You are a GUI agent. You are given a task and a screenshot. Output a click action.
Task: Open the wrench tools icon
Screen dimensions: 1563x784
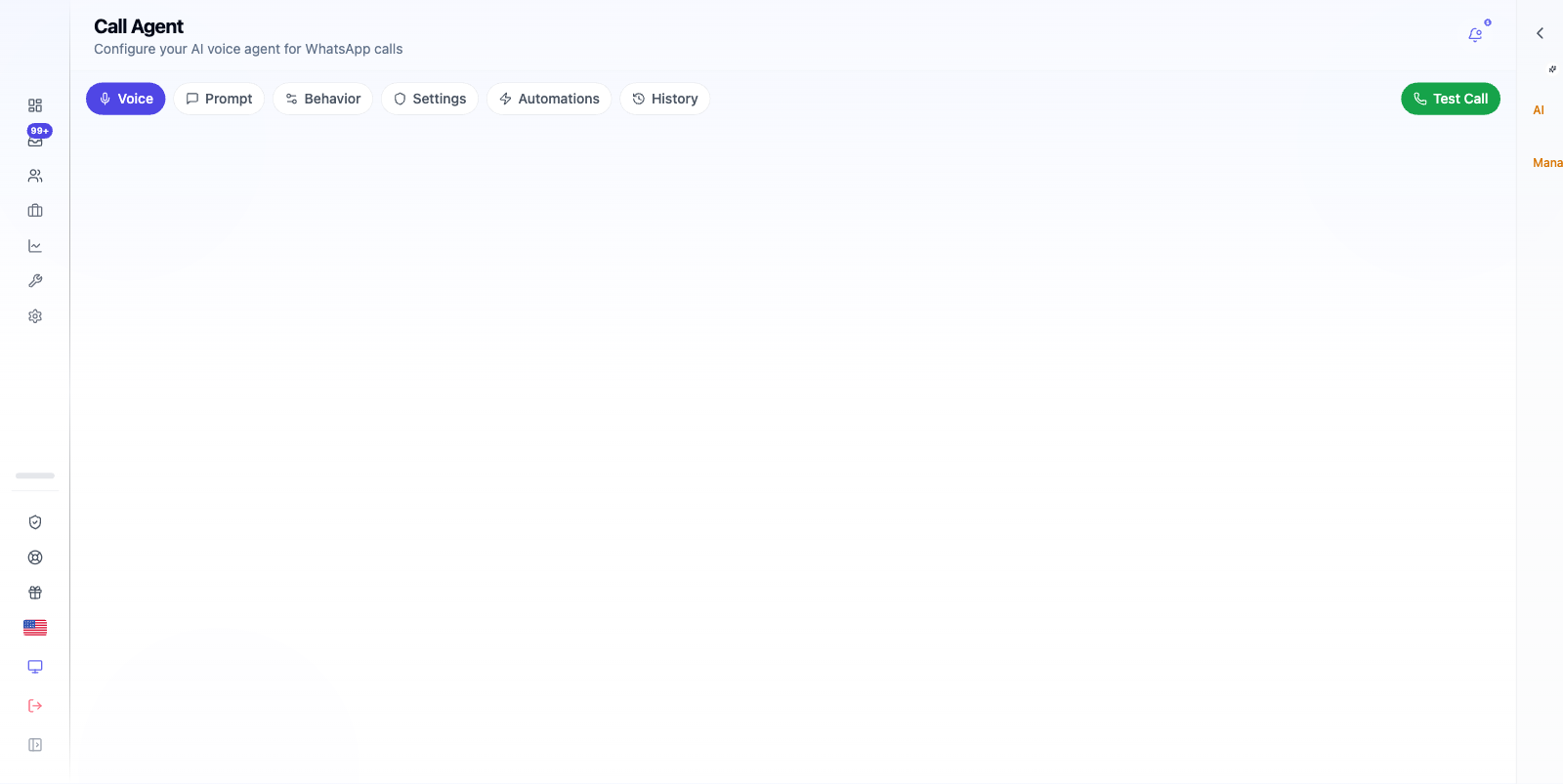[x=35, y=281]
